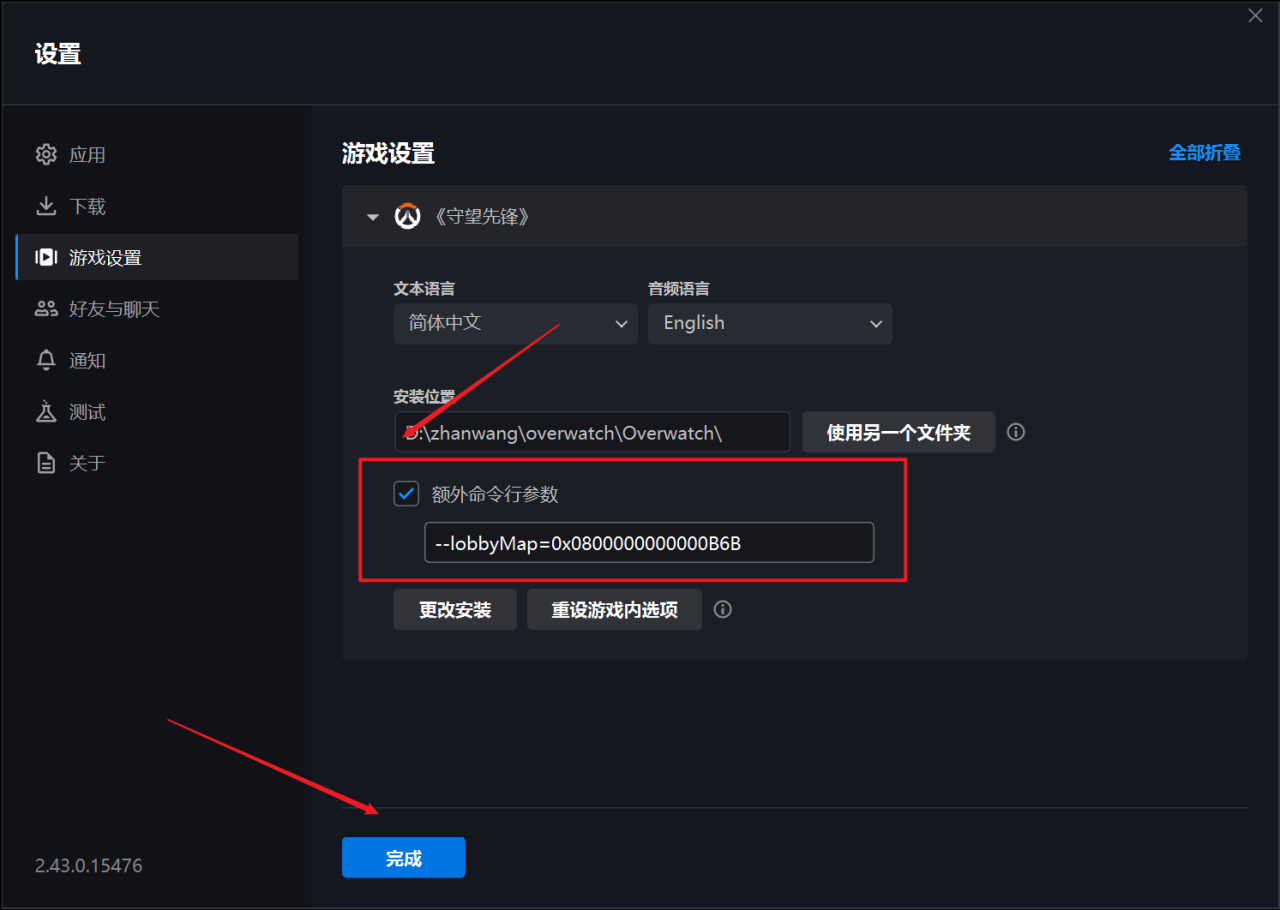This screenshot has width=1280, height=910.
Task: Click the 更改安装 button
Action: click(x=455, y=609)
